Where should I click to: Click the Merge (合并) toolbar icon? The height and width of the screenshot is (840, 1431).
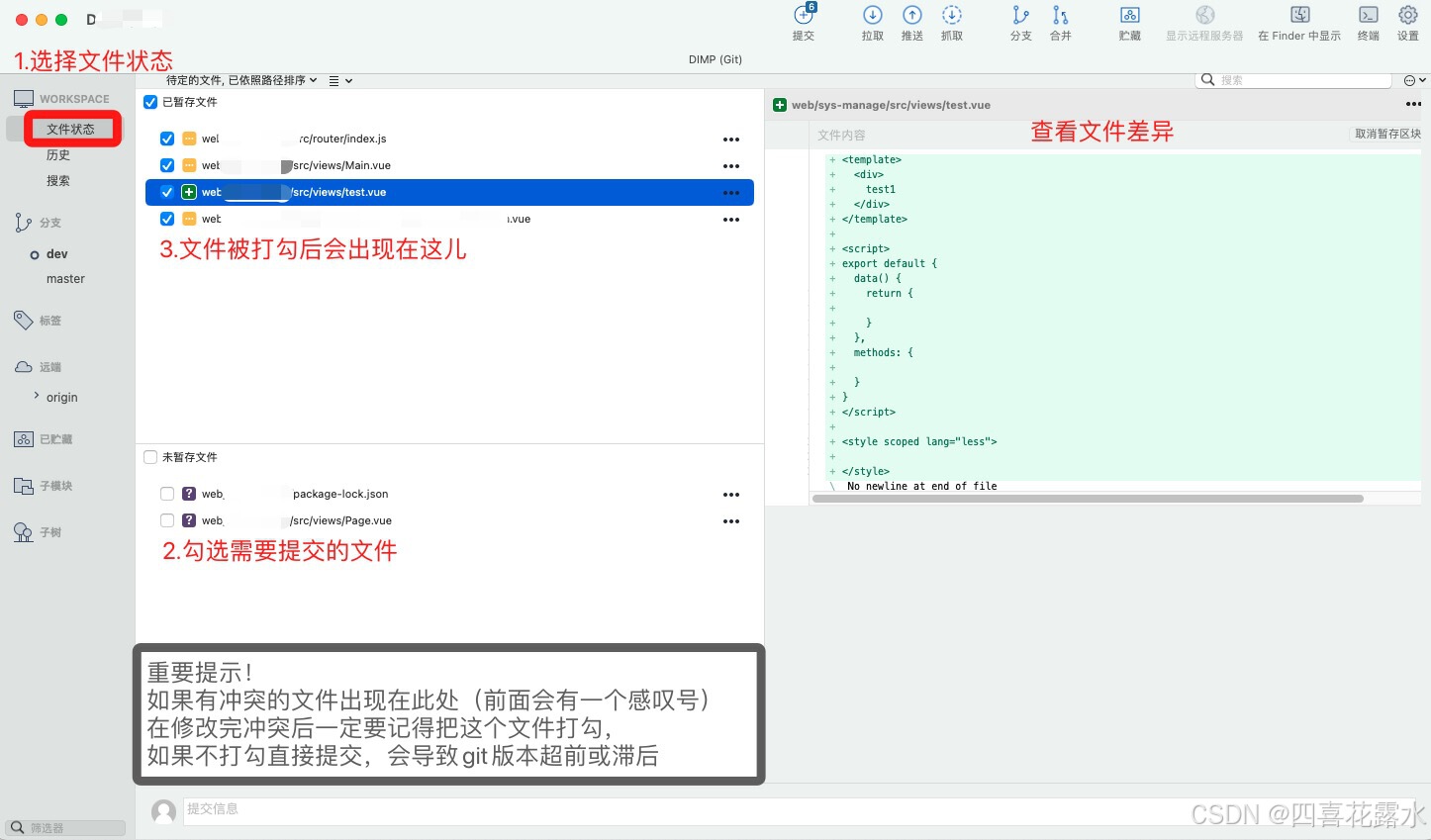pos(1061,15)
